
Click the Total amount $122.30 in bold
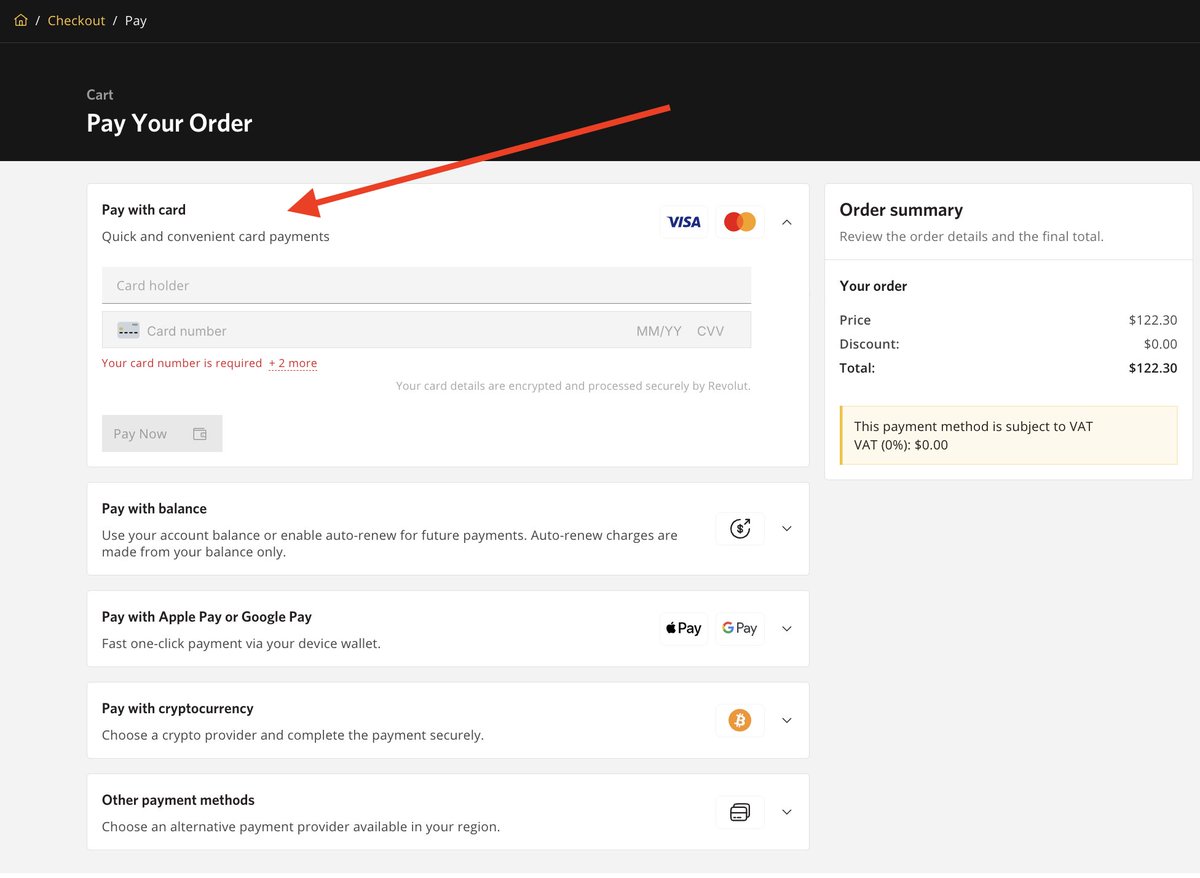tap(1153, 368)
